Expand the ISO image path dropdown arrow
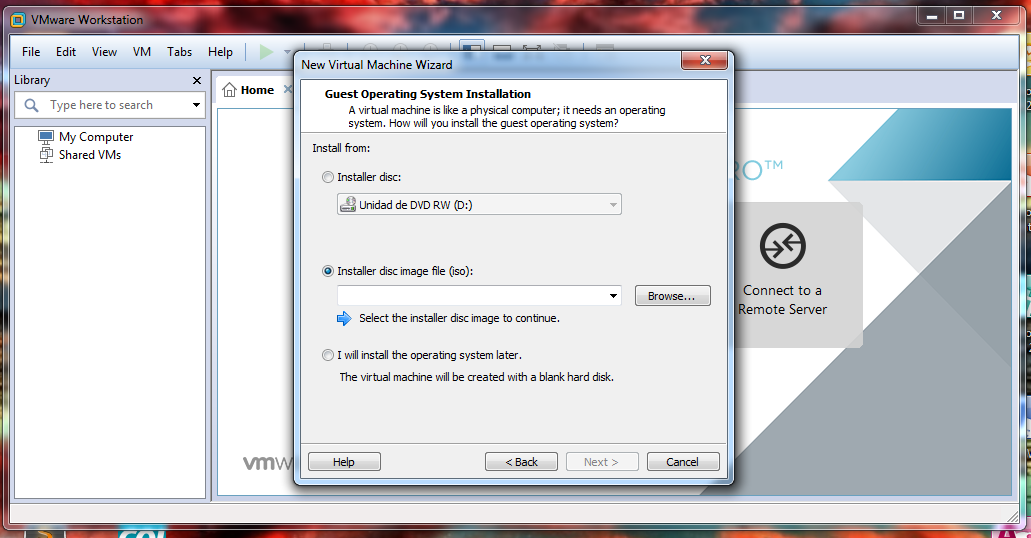The image size is (1031, 538). point(613,296)
